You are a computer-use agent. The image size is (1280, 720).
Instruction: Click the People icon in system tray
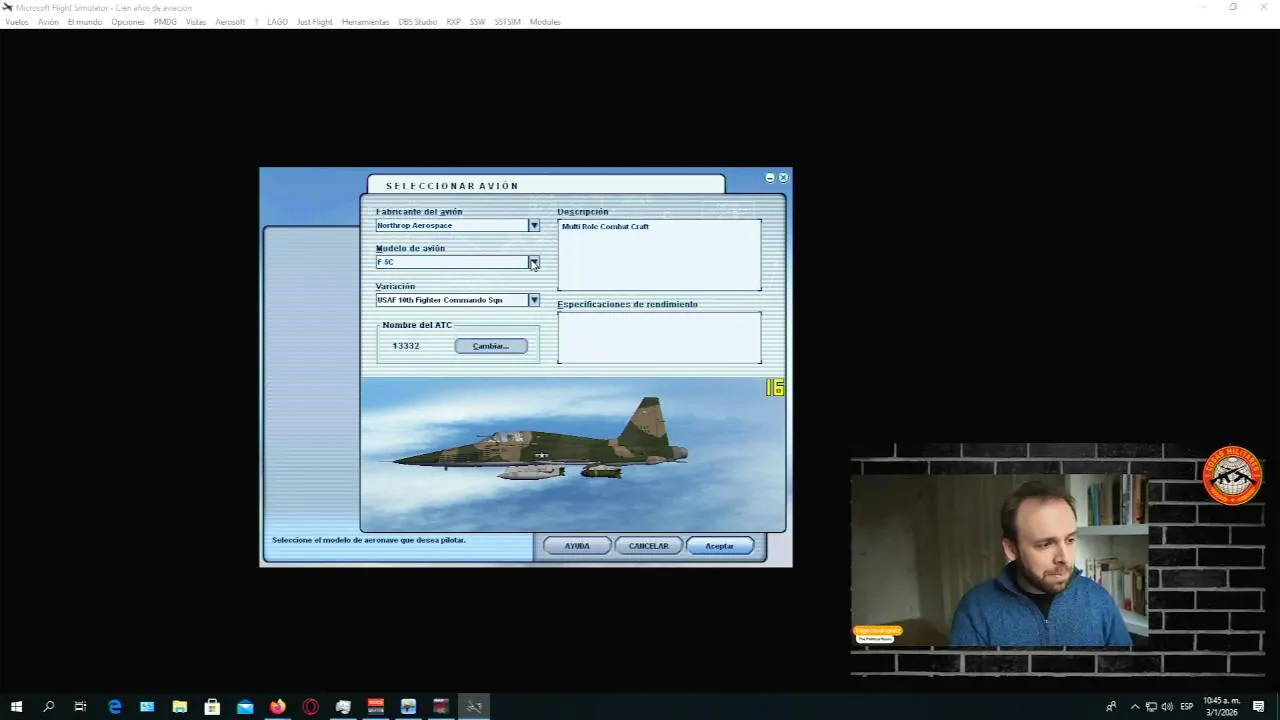(x=1111, y=707)
